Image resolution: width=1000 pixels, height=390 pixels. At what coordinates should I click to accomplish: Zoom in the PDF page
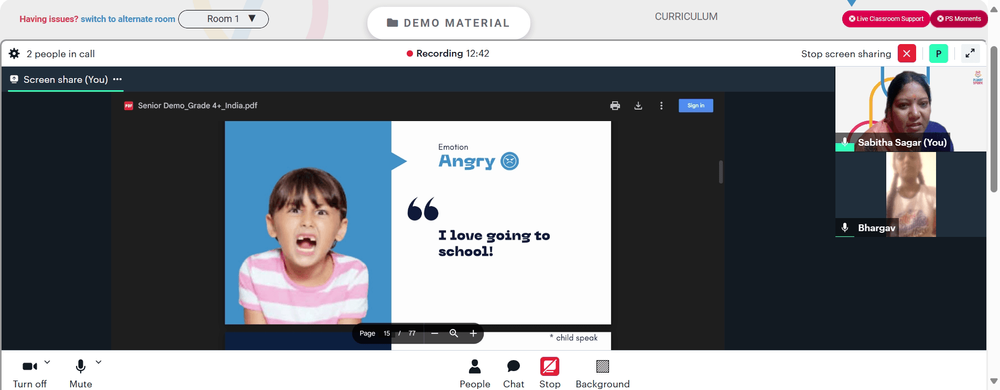pyautogui.click(x=473, y=333)
